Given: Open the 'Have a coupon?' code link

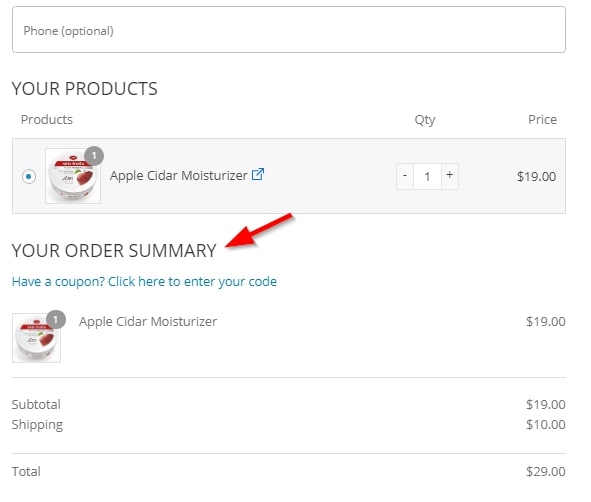Looking at the screenshot, I should 144,282.
